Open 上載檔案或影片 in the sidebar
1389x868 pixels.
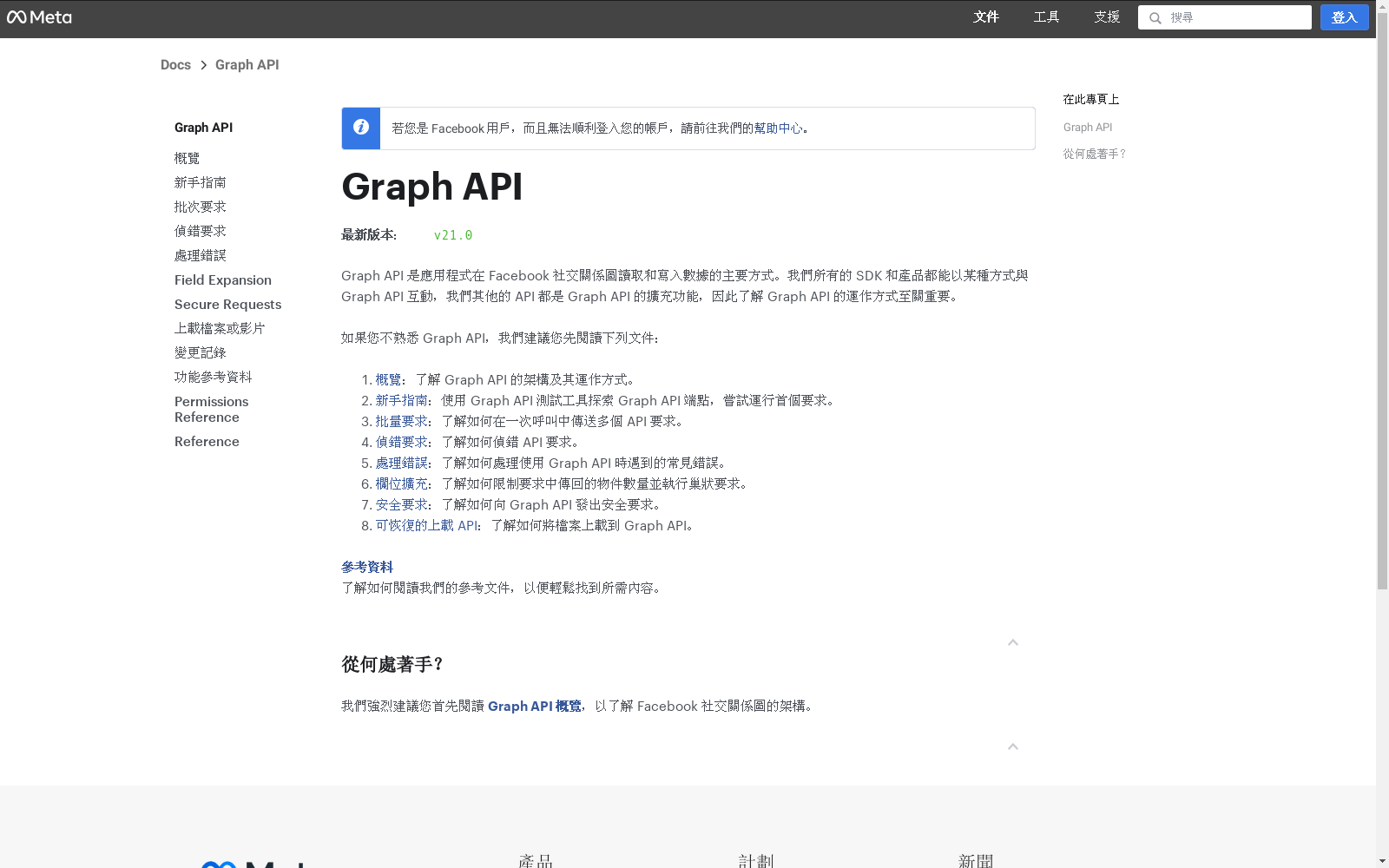tap(220, 328)
